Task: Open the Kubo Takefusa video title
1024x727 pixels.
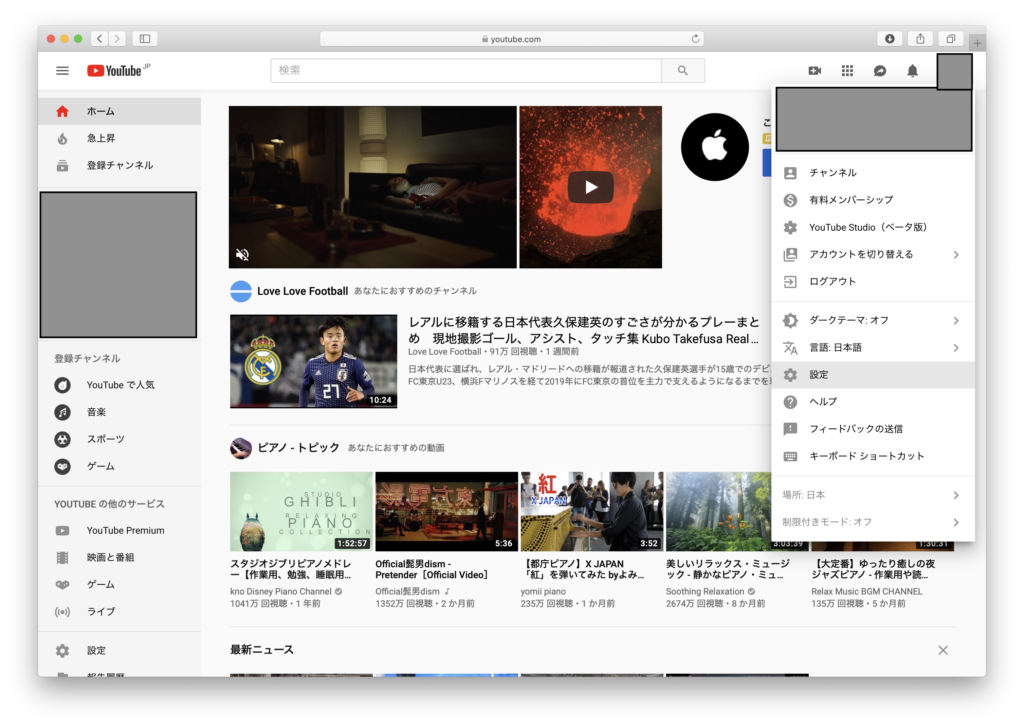Action: tap(584, 331)
